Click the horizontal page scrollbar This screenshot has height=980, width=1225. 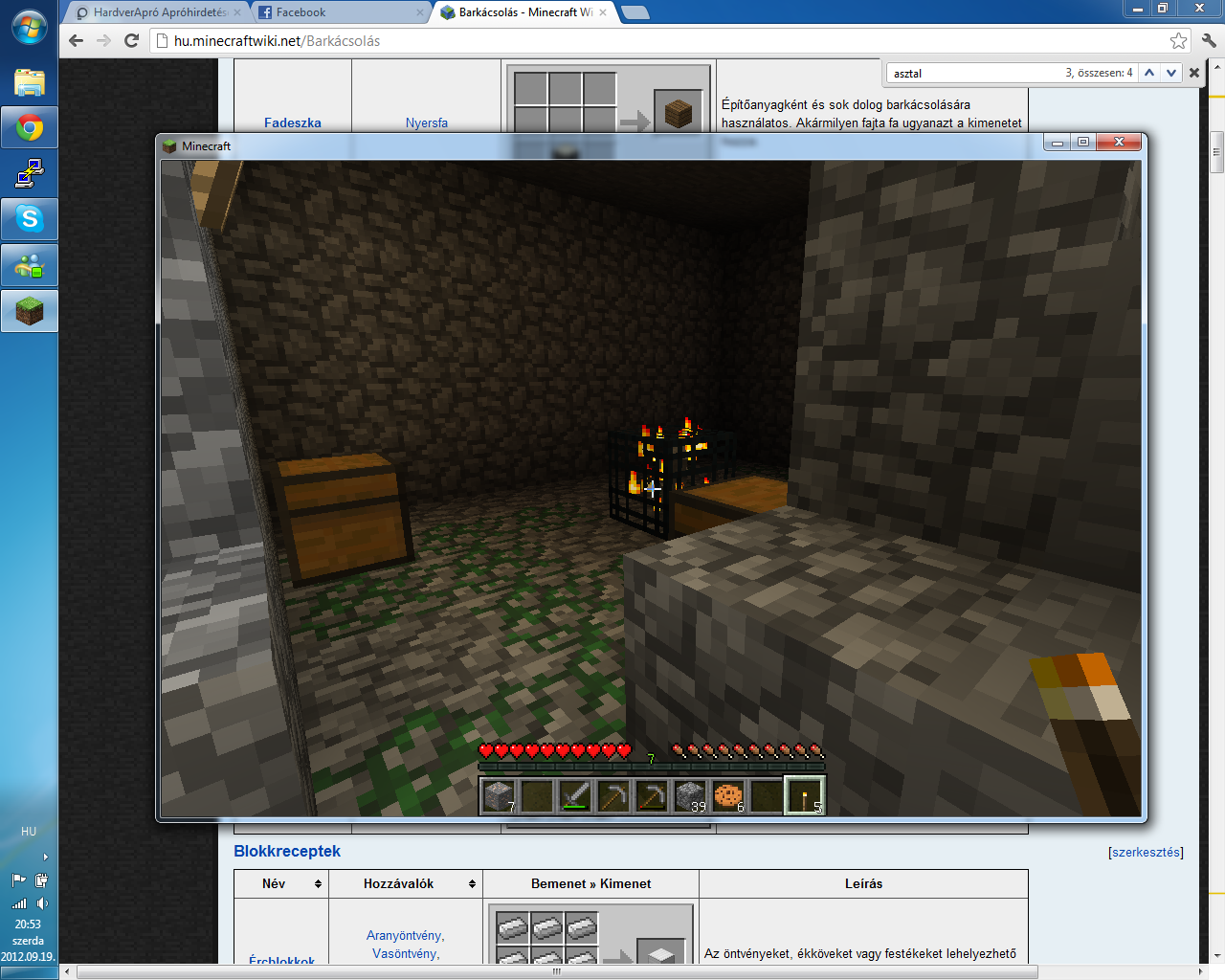[557, 971]
